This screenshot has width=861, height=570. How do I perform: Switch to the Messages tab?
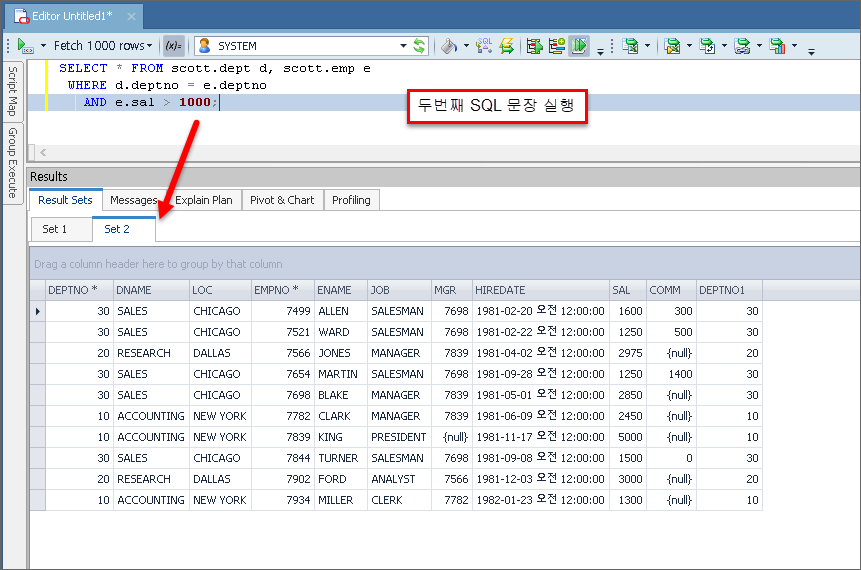click(133, 200)
